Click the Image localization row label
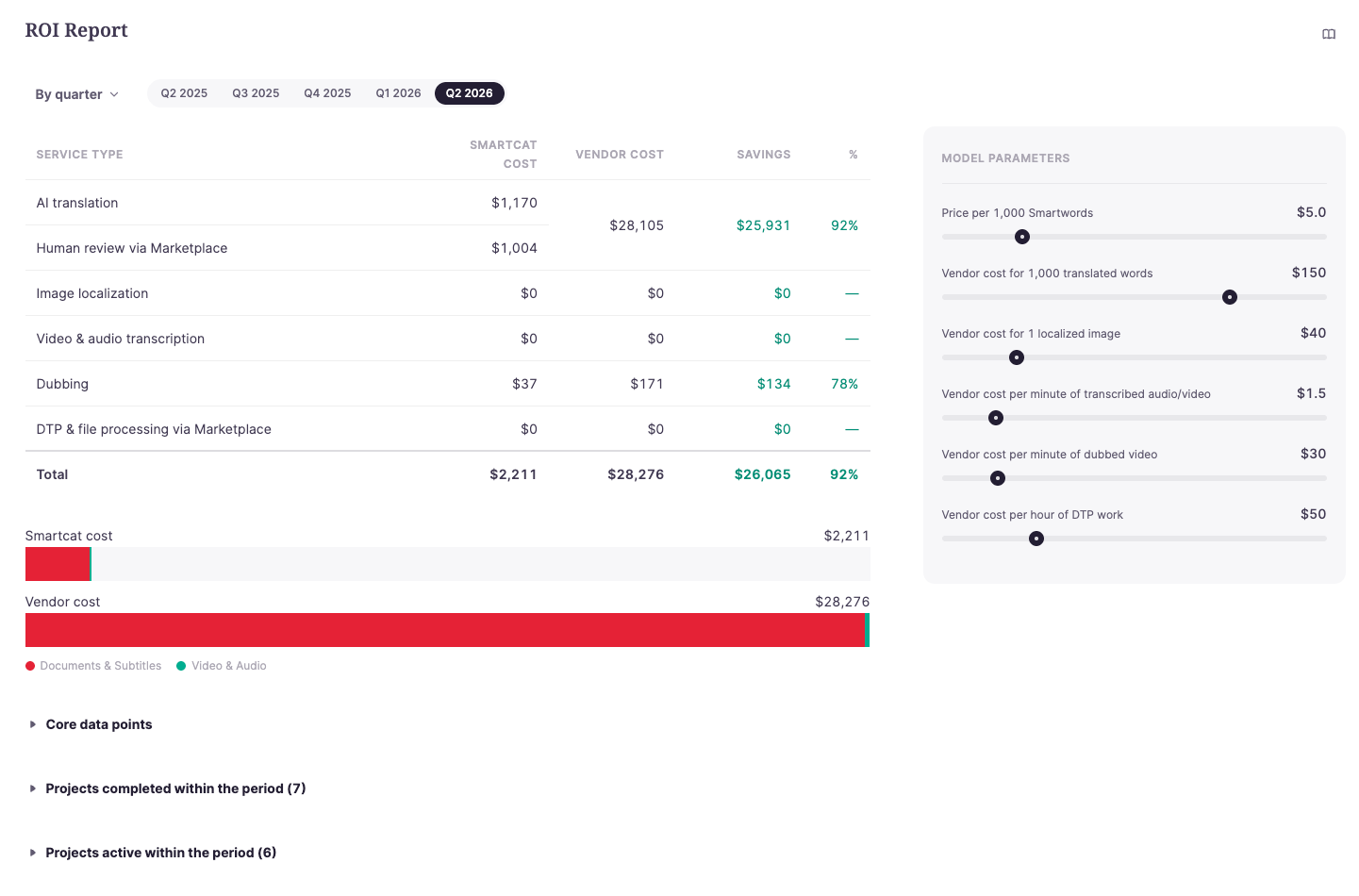 [x=92, y=293]
